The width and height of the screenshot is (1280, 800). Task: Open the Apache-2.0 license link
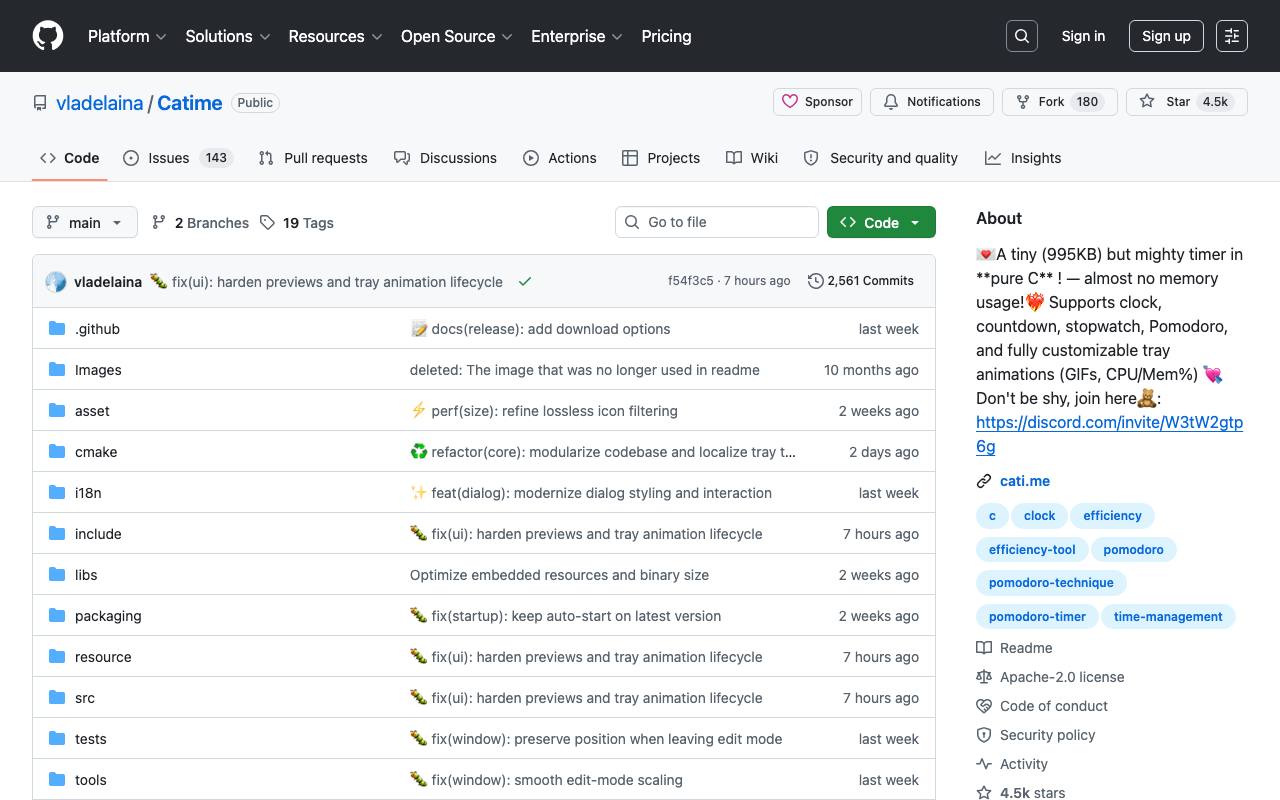click(1062, 677)
